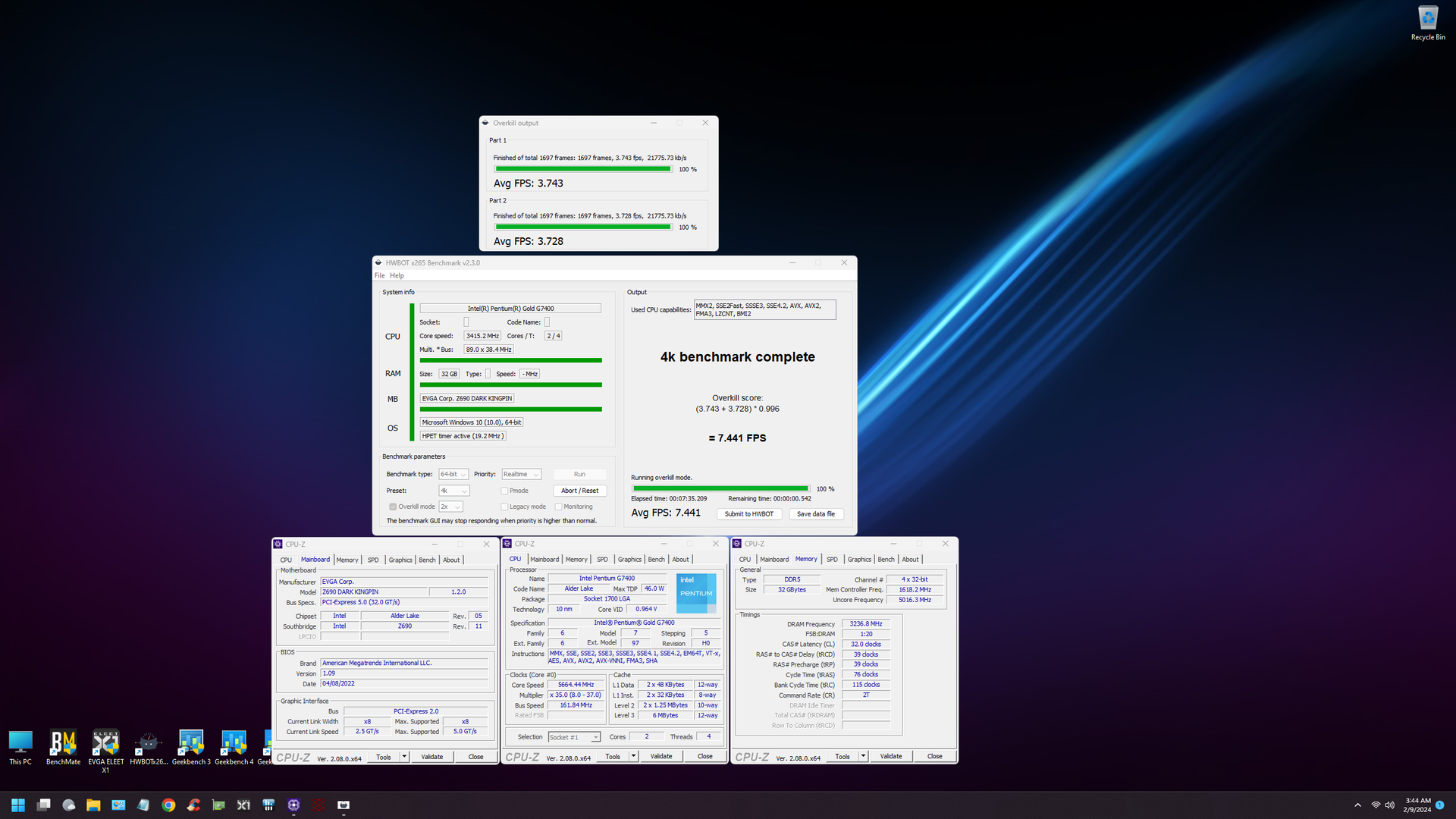Open the Notepad taskbar icon
This screenshot has width=1456, height=819.
click(x=143, y=805)
